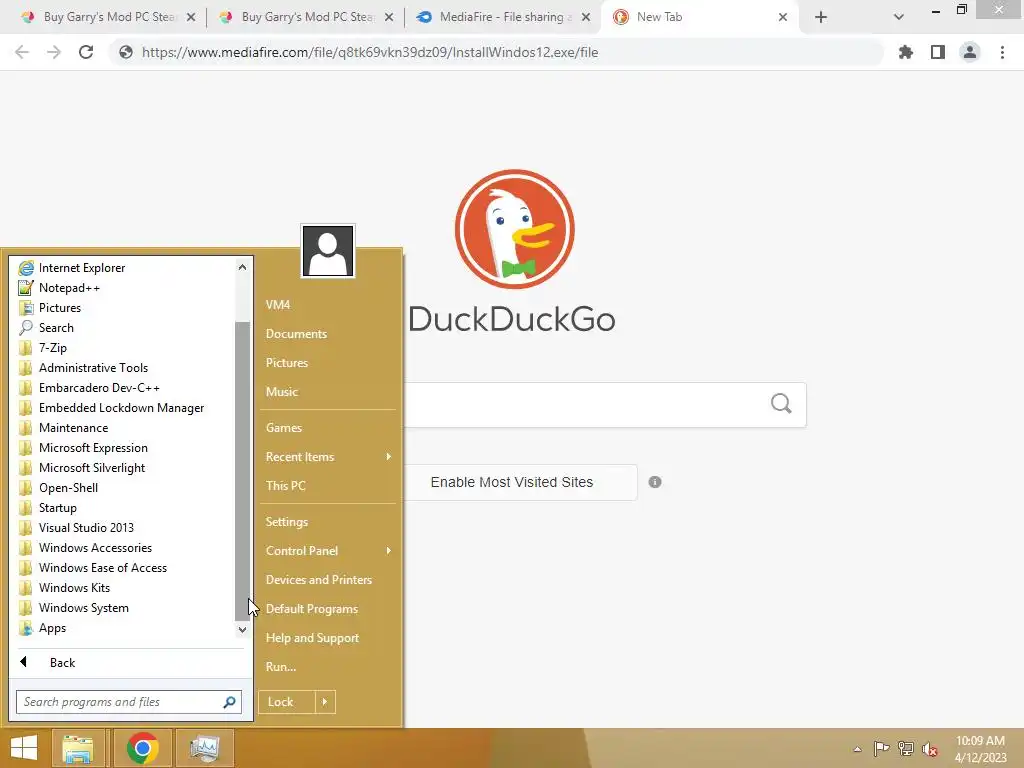Viewport: 1024px width, 768px height.
Task: Open a new browser tab
Action: pos(821,18)
